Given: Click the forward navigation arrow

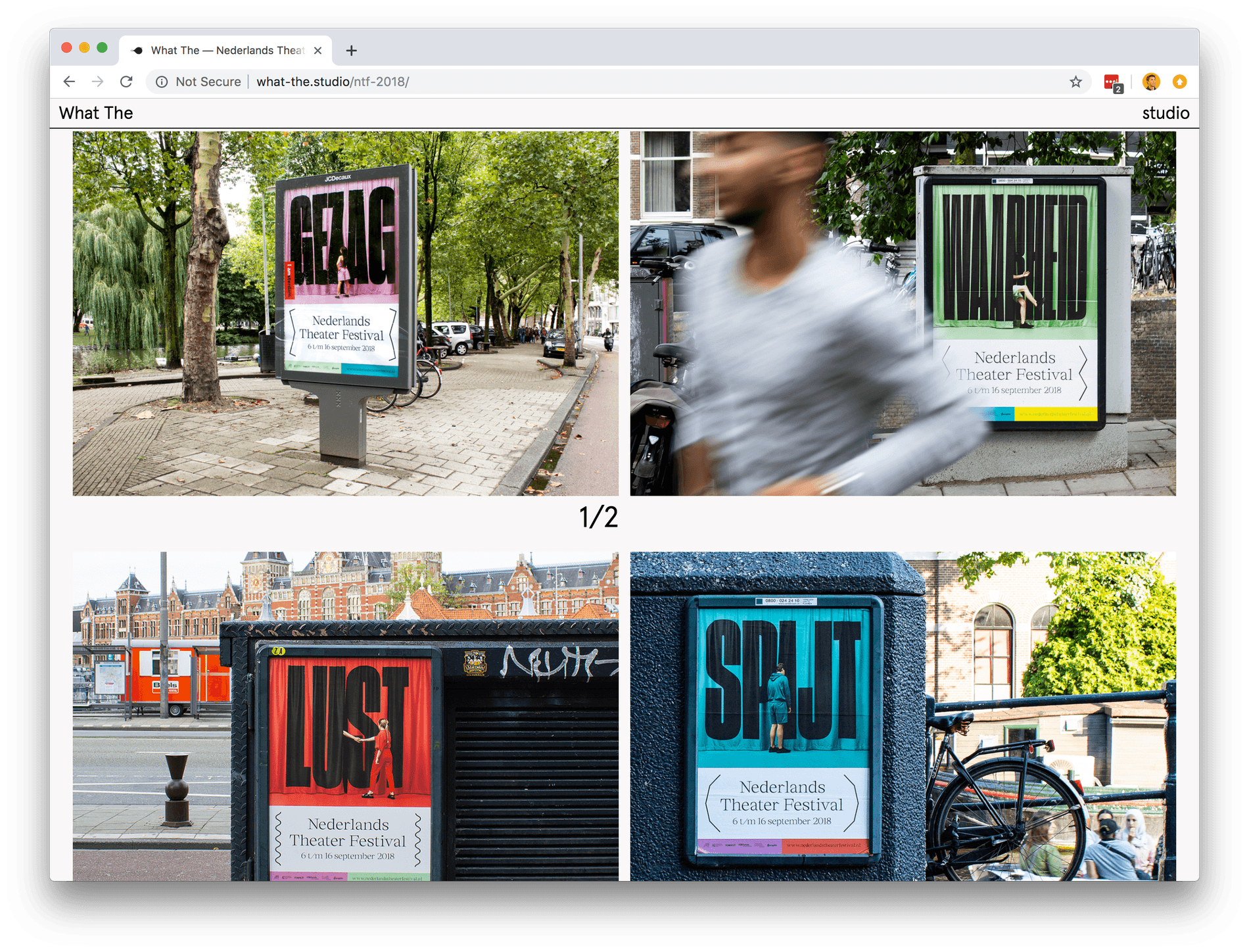Looking at the screenshot, I should pyautogui.click(x=97, y=82).
